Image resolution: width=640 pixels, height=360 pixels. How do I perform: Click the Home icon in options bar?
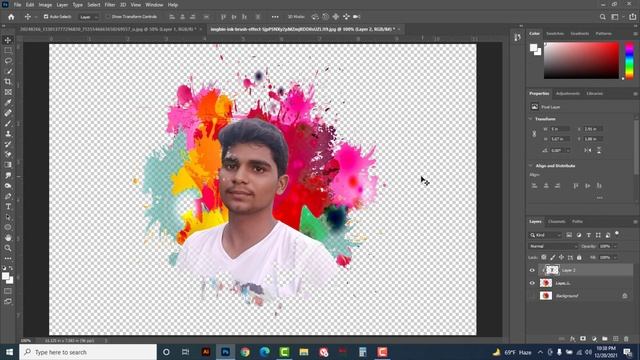point(11,17)
